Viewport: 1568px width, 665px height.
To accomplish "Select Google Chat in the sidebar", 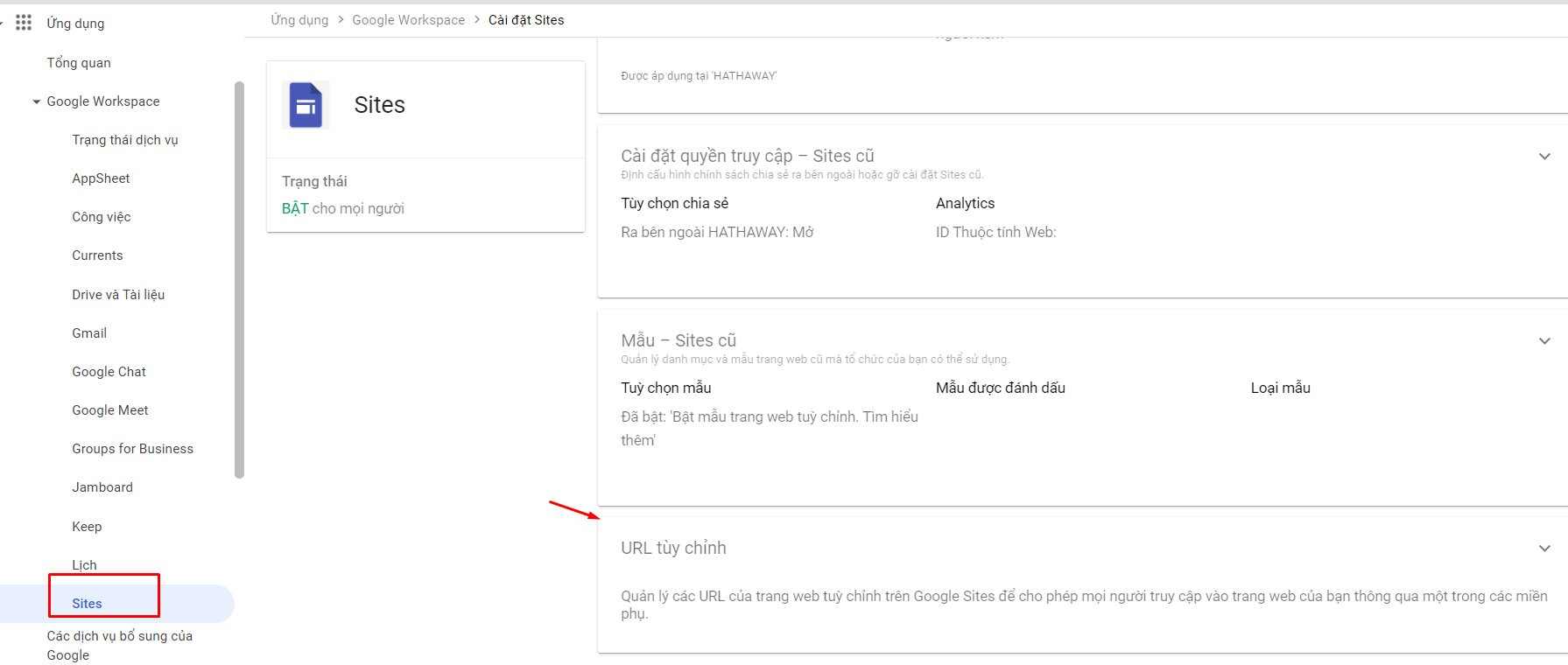I will coord(109,372).
